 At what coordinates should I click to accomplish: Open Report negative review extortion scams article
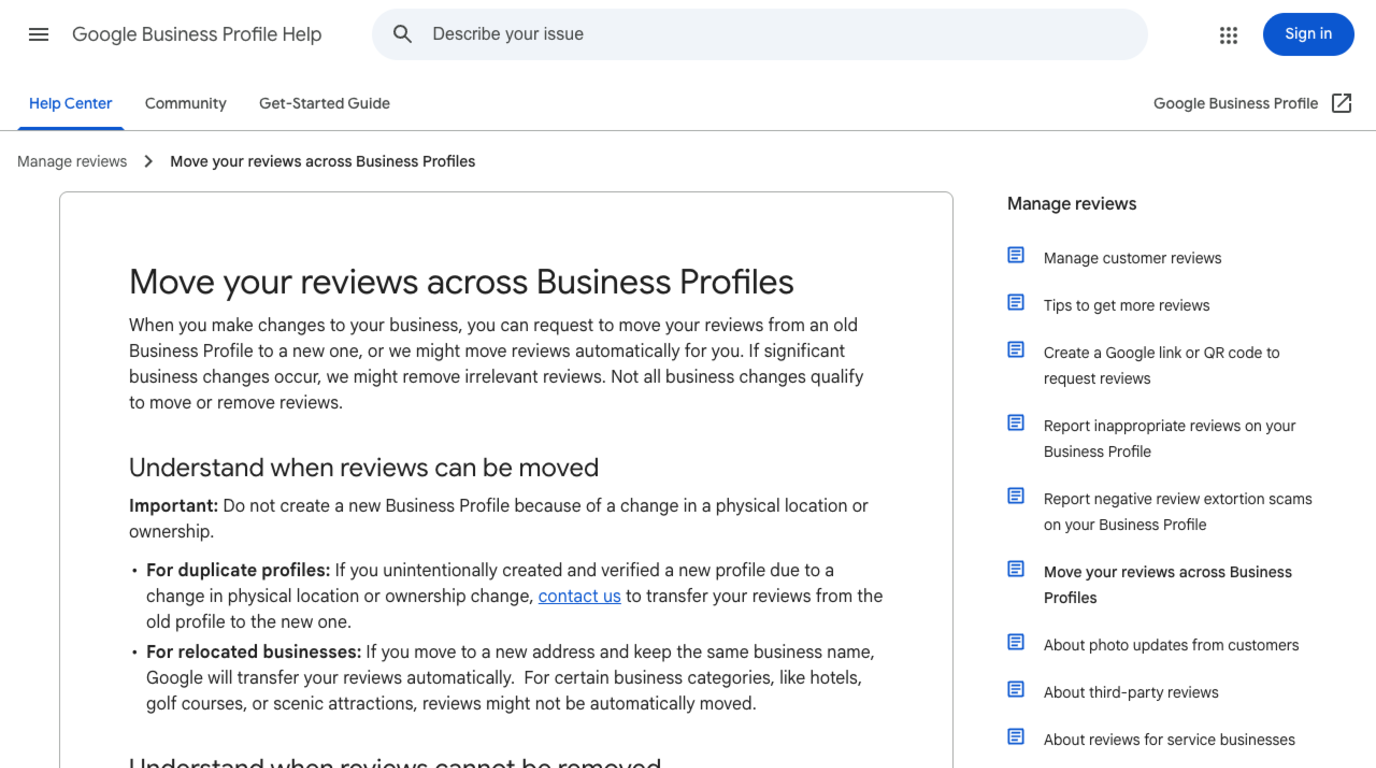tap(1177, 511)
